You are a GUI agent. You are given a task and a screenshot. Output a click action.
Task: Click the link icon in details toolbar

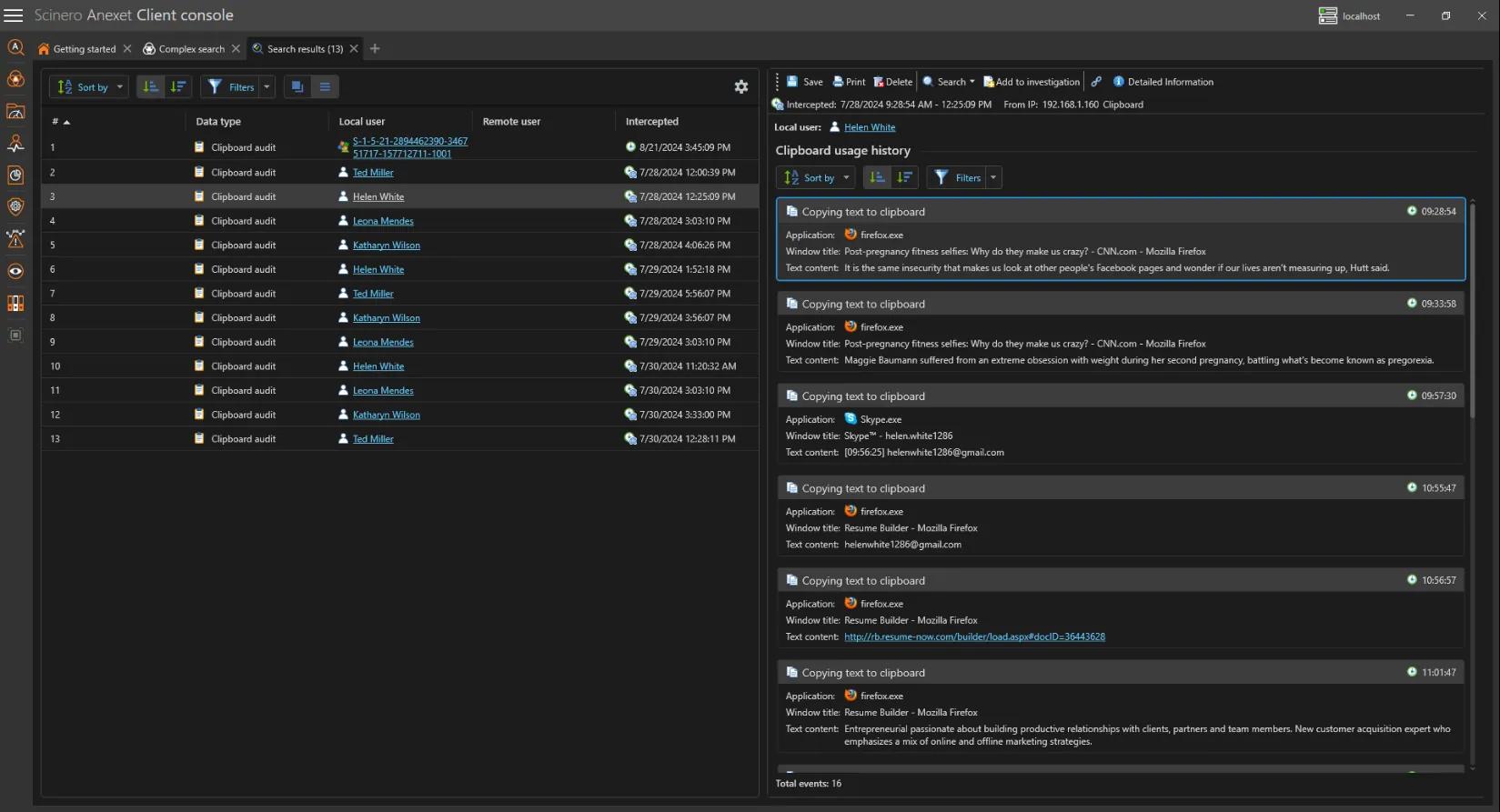pyautogui.click(x=1096, y=82)
